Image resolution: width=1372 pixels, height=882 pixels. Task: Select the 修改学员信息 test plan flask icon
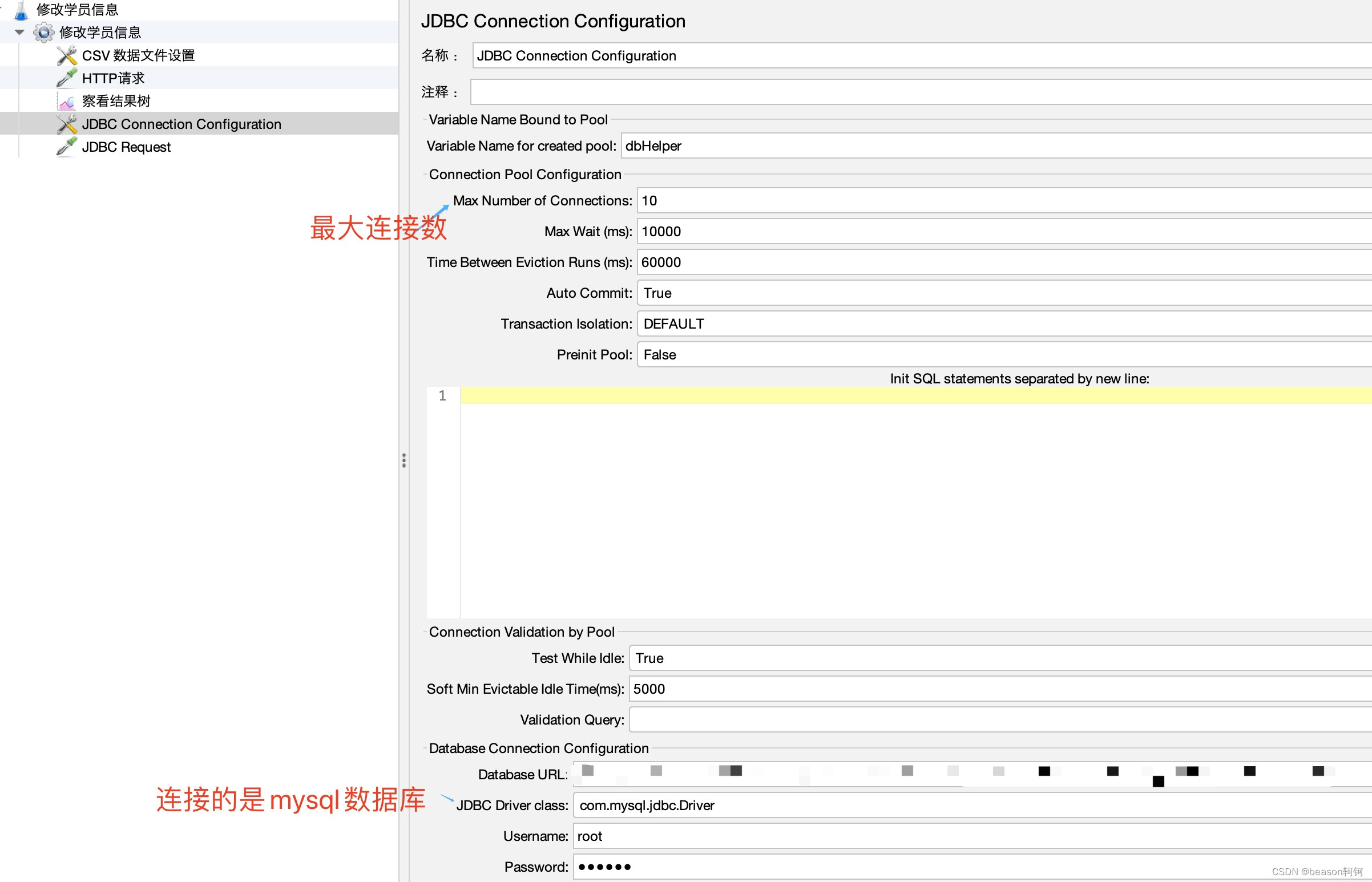pyautogui.click(x=22, y=10)
